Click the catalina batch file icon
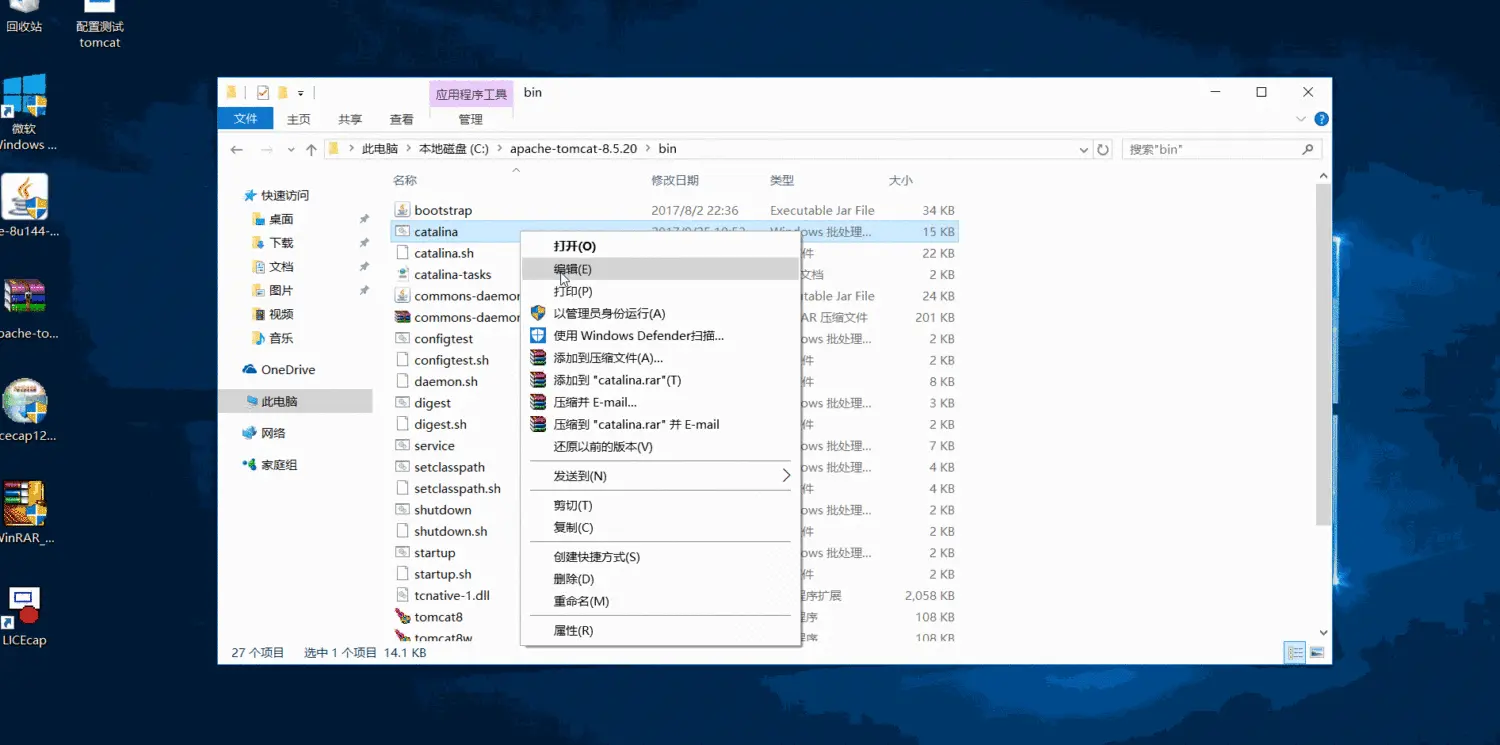 [402, 231]
